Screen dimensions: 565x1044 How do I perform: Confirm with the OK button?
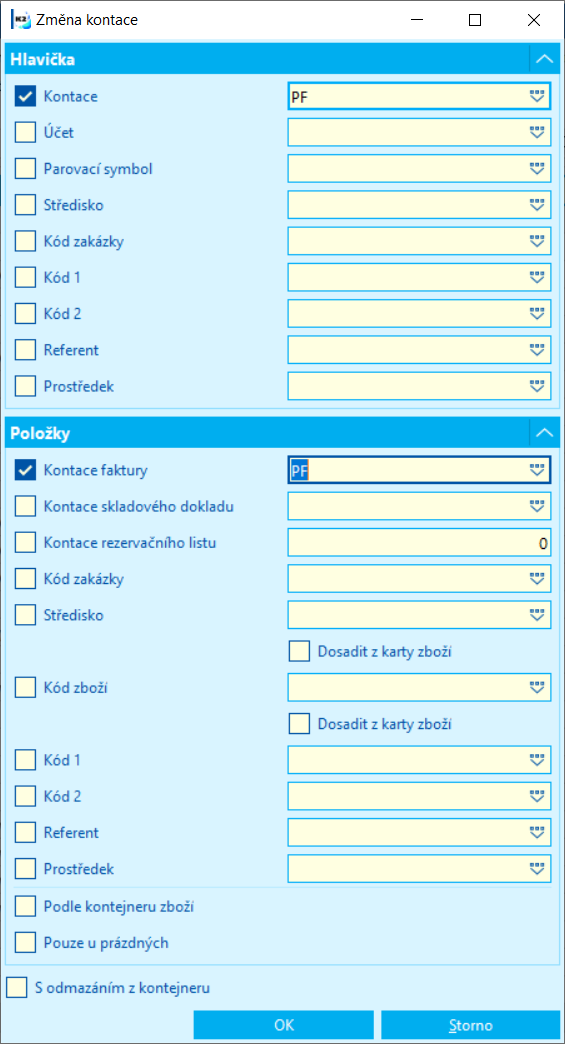coord(283,1025)
